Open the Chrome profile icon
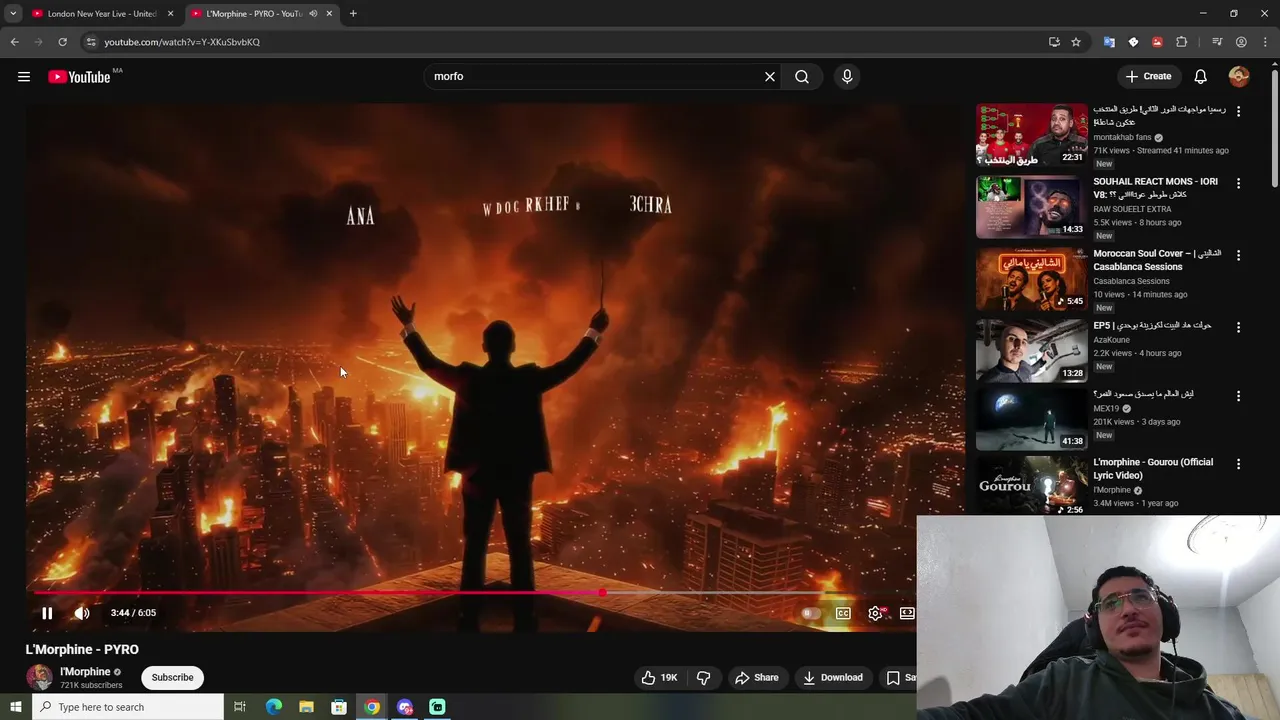Viewport: 1280px width, 720px height. pos(1241,42)
